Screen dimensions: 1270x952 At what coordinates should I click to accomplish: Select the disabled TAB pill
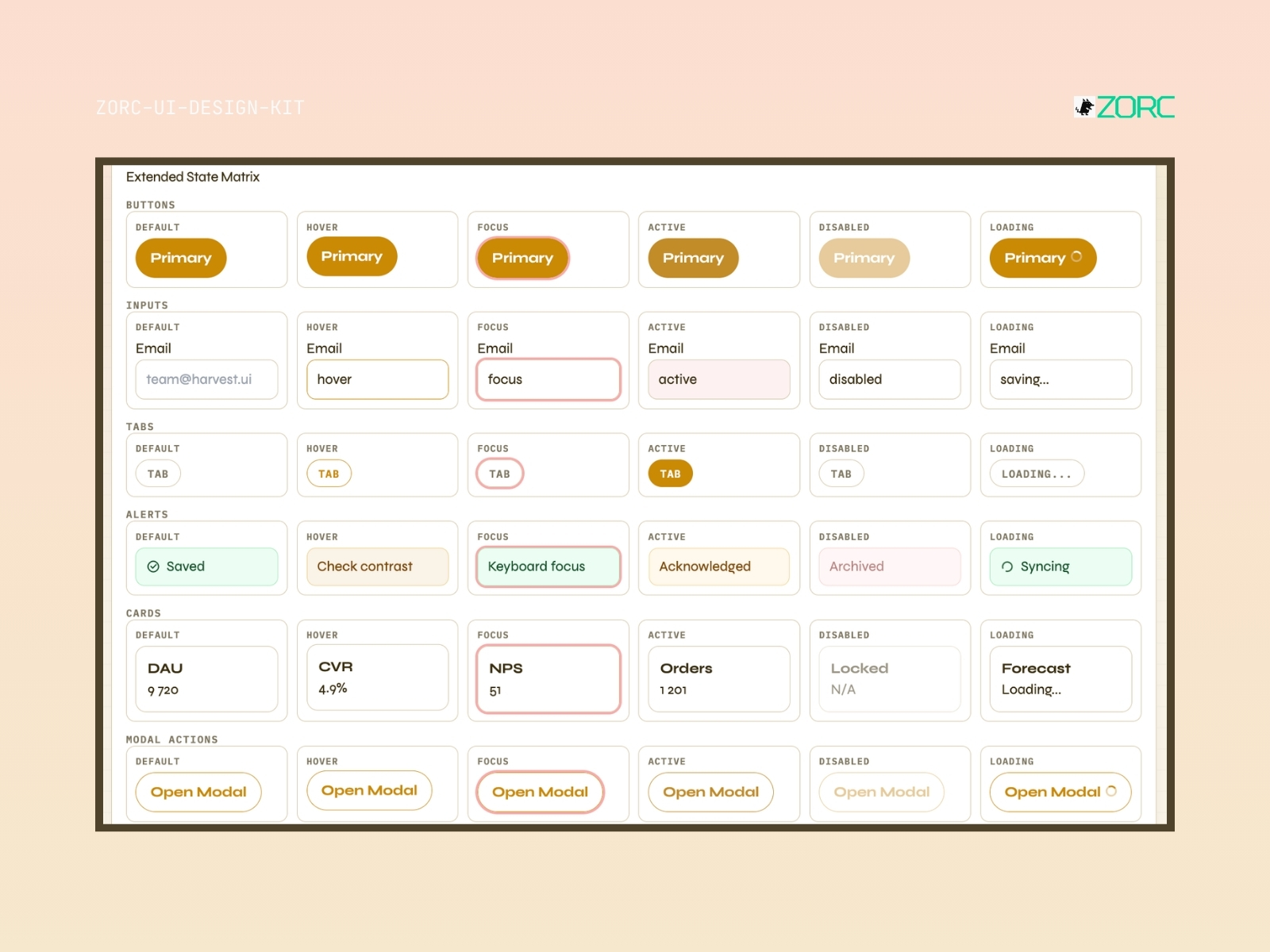point(841,474)
